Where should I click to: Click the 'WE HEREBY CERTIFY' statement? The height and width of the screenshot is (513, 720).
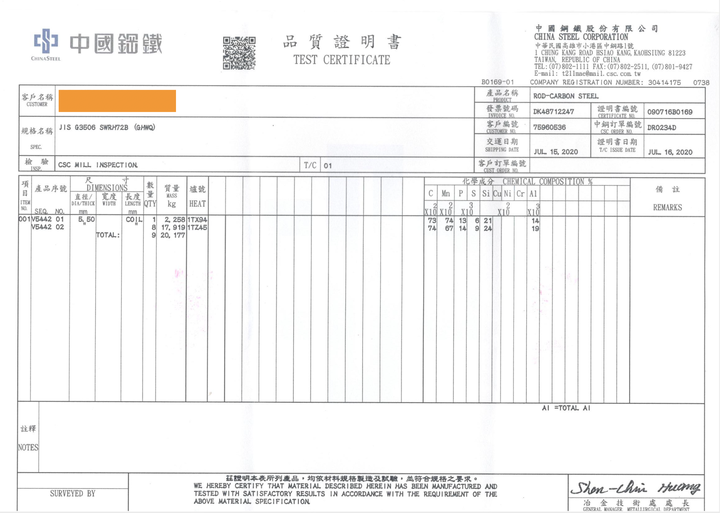[345, 494]
